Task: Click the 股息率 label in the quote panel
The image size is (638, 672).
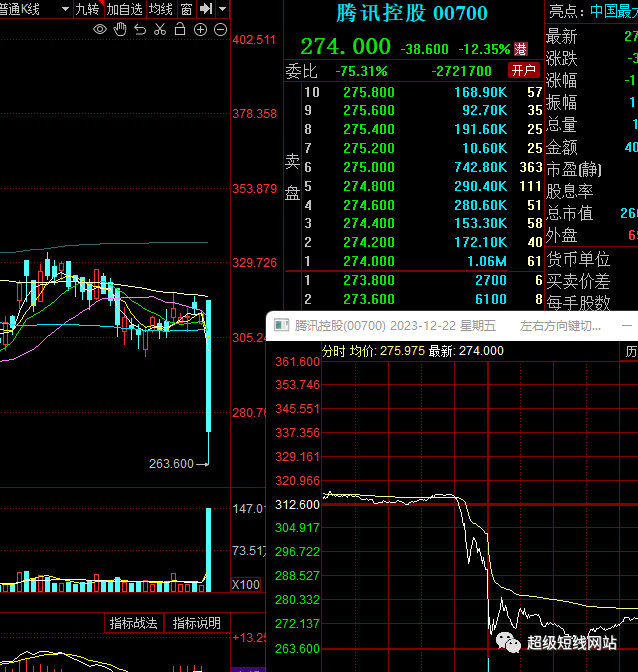Action: [570, 191]
